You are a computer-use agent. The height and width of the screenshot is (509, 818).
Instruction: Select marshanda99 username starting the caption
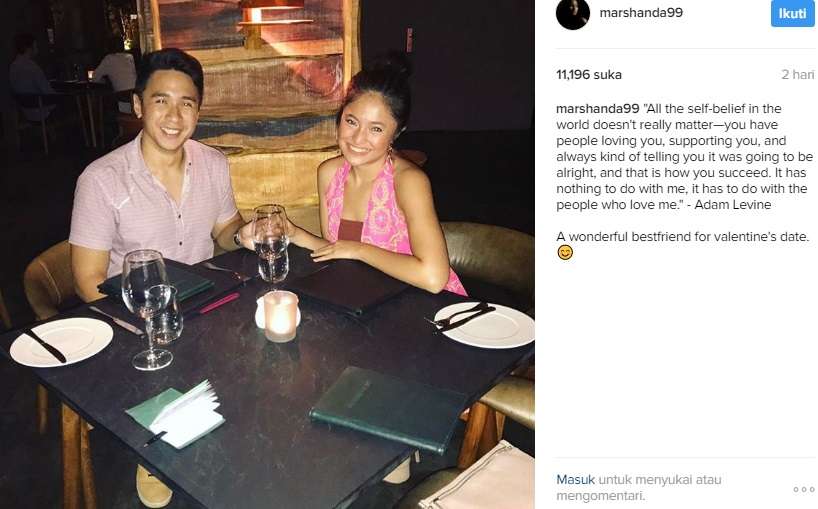(597, 108)
